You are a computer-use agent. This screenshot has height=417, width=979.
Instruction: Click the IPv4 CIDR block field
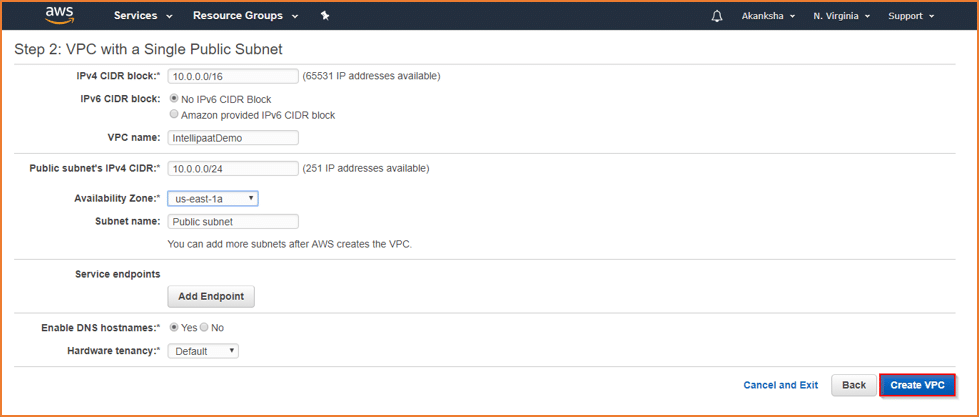[x=233, y=76]
